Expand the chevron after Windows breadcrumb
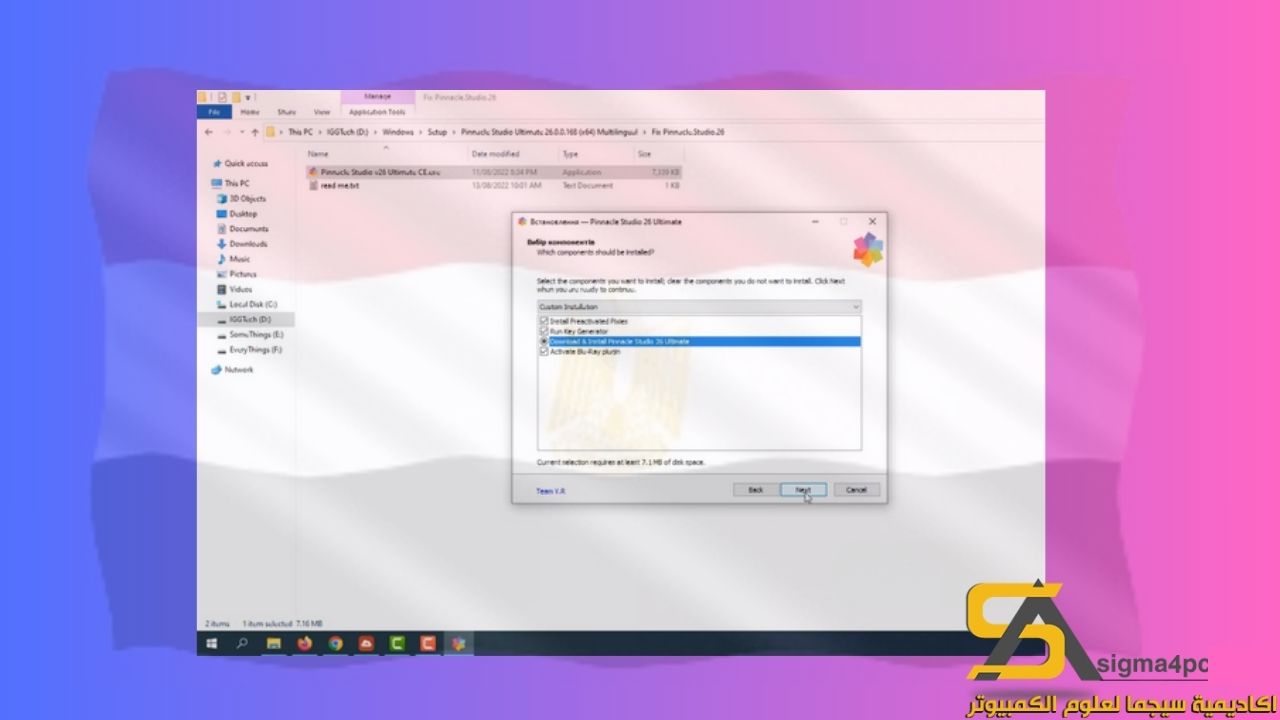 [419, 132]
